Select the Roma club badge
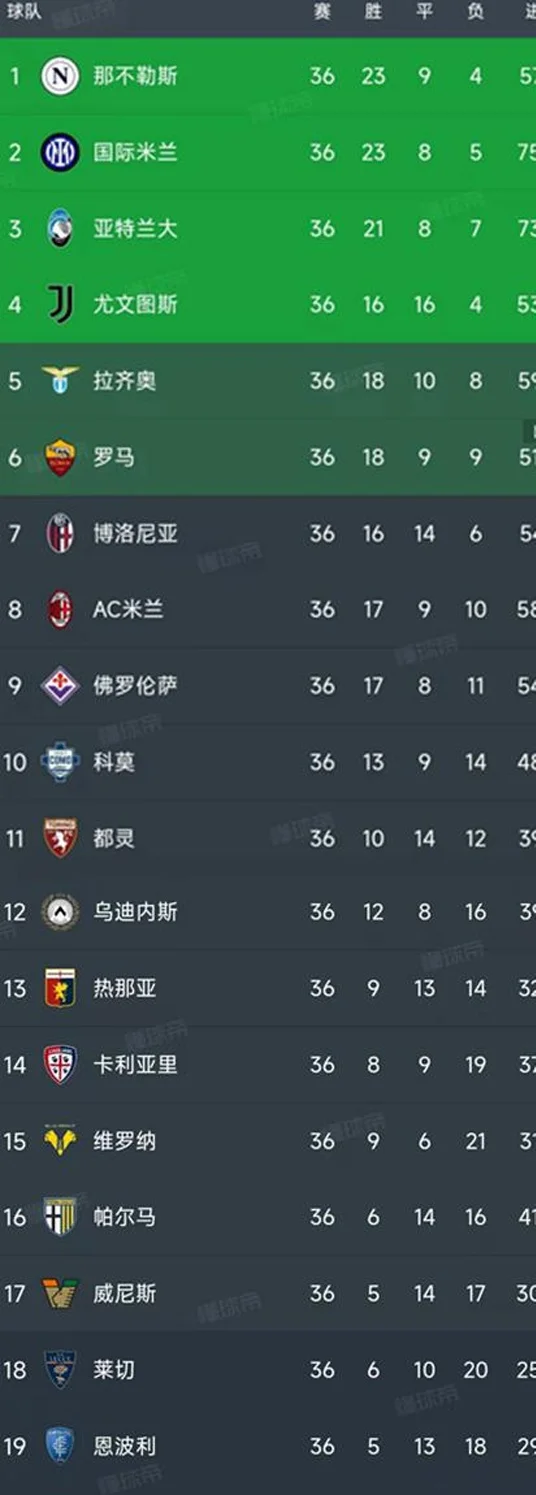Screen dimensions: 536x1495 coord(60,457)
